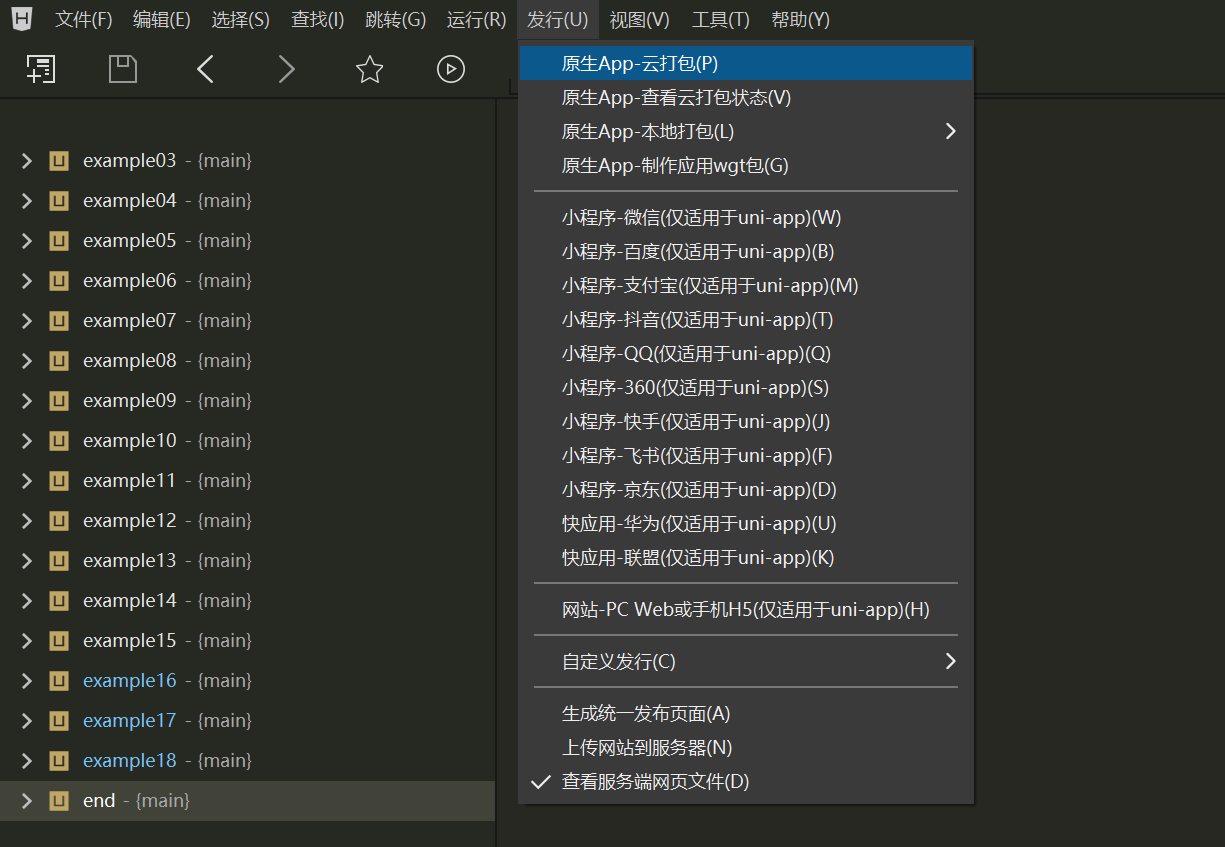Publish to 小程序-支付宝 mini program

746,286
